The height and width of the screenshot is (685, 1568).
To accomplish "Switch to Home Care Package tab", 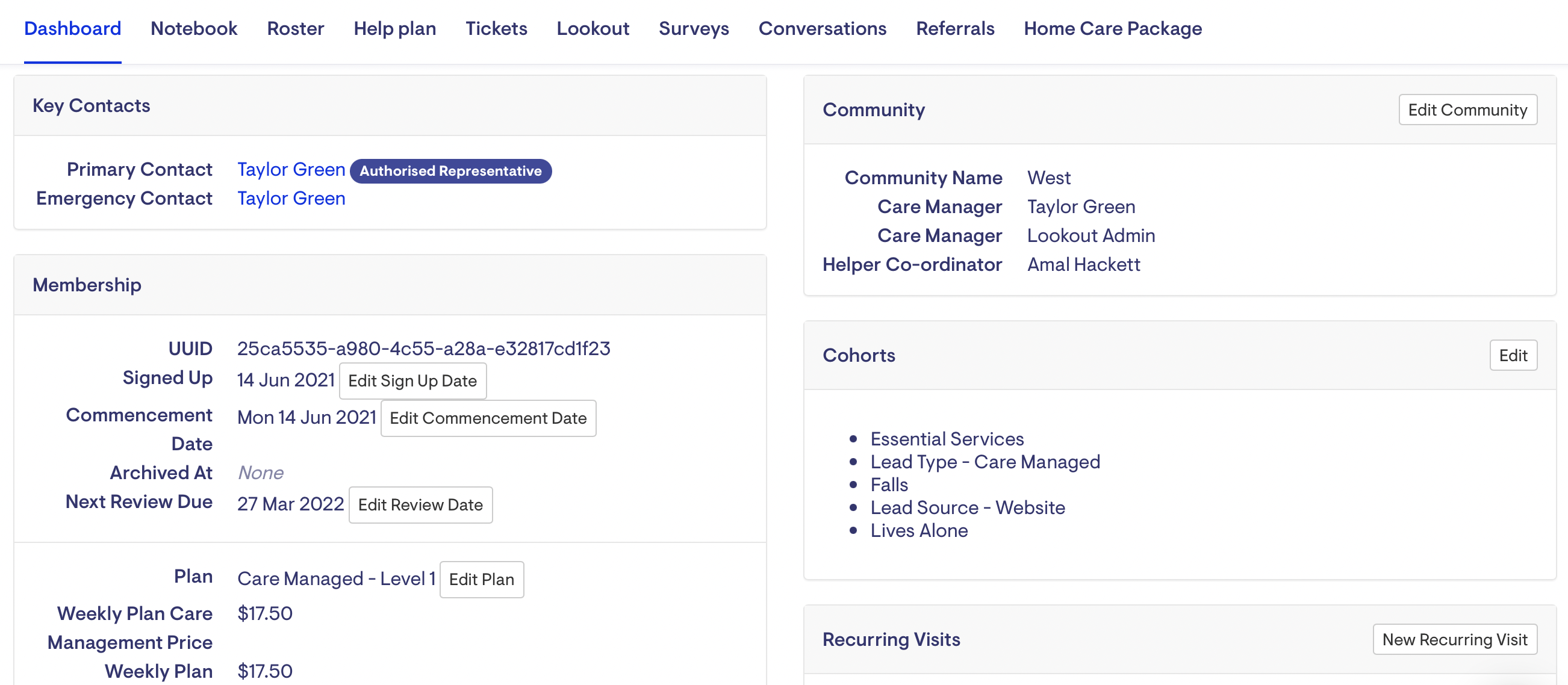I will pos(1112,29).
